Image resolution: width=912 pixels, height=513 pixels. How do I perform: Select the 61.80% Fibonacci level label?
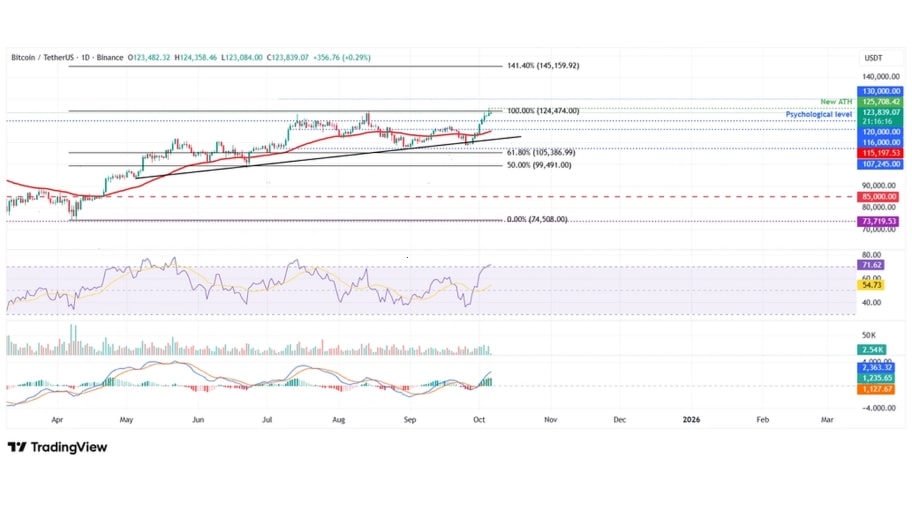[x=541, y=152]
